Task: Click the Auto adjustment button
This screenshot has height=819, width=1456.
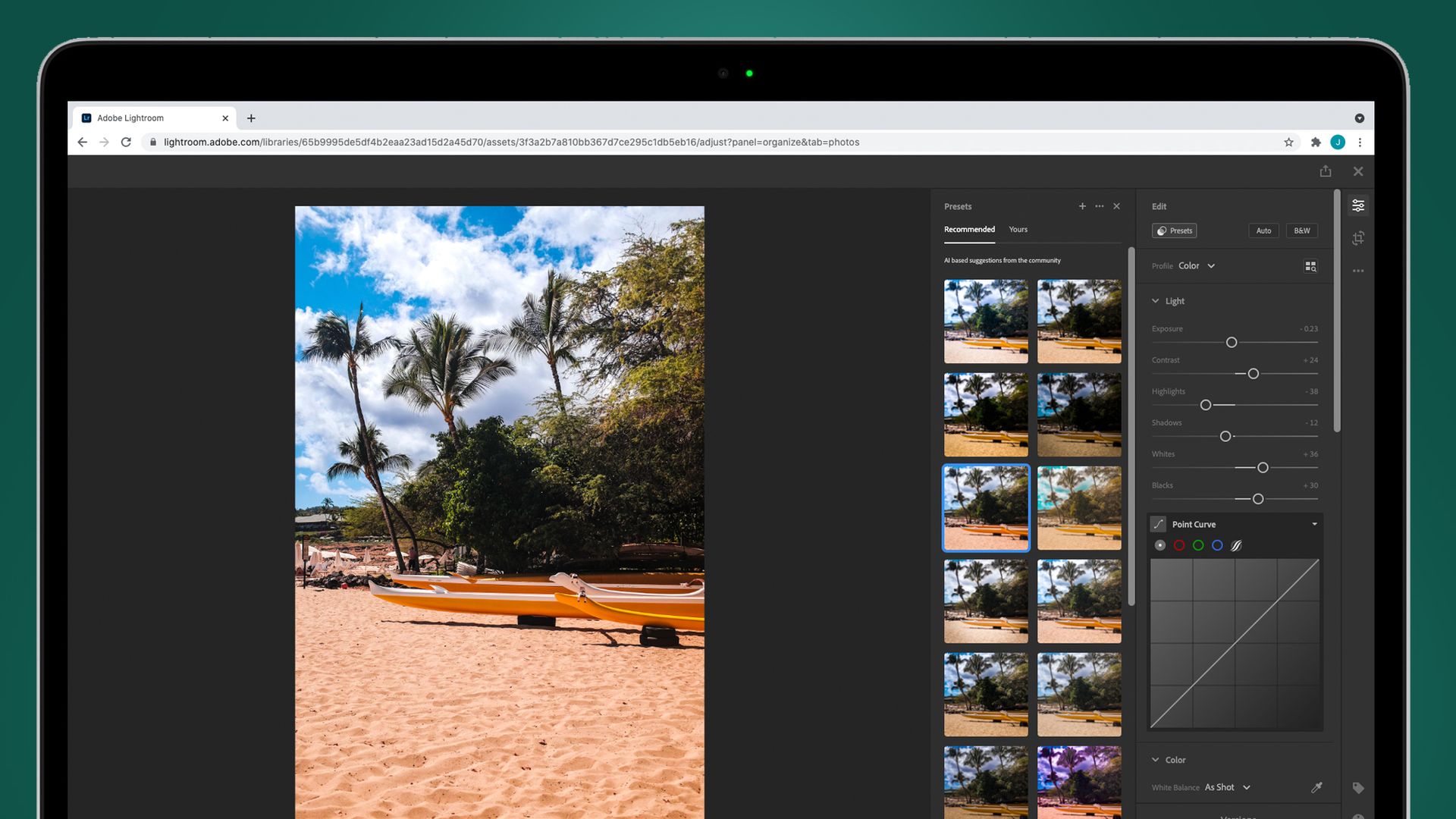Action: click(1263, 231)
